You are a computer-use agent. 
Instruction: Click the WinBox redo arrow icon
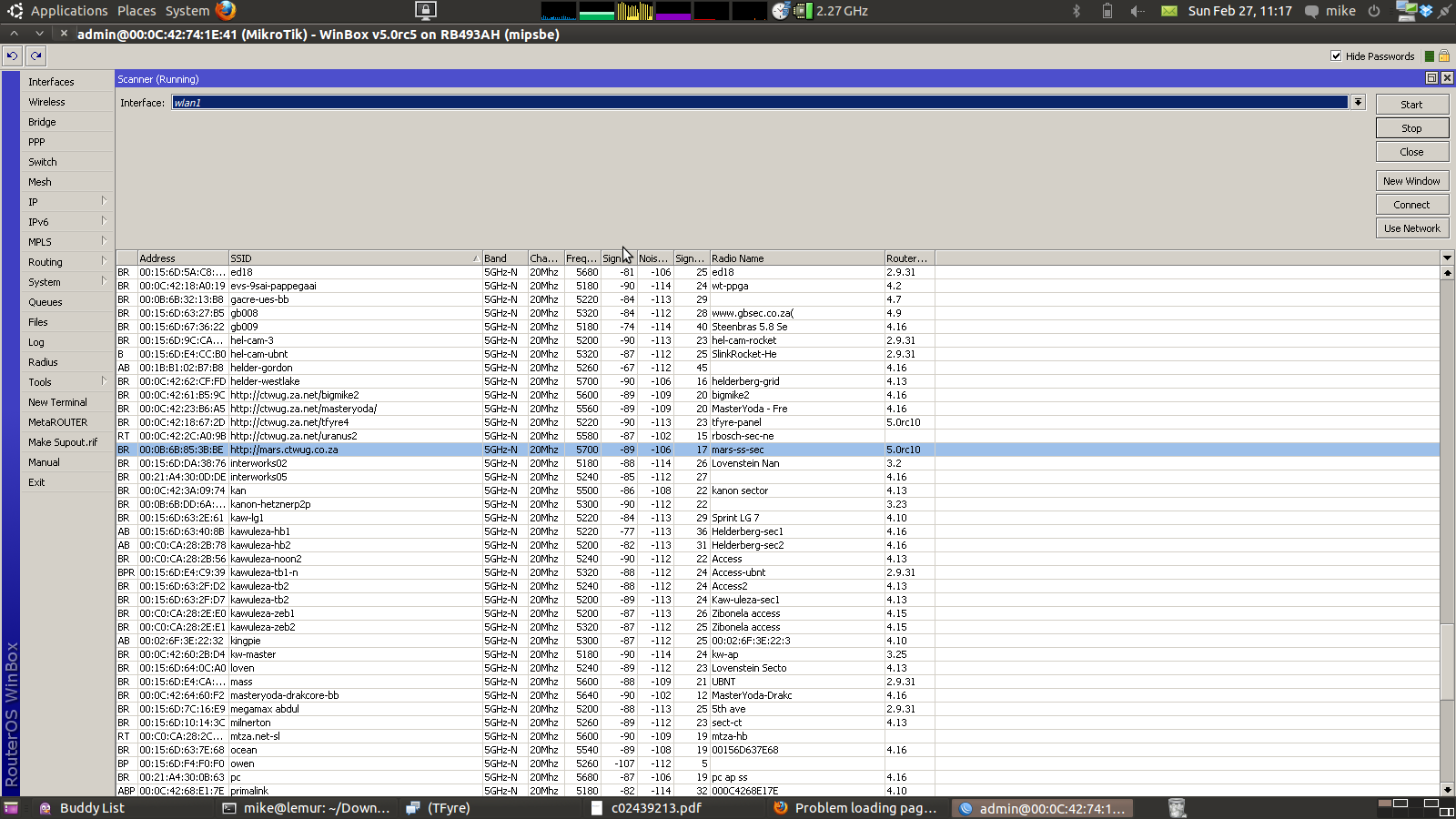pos(35,56)
